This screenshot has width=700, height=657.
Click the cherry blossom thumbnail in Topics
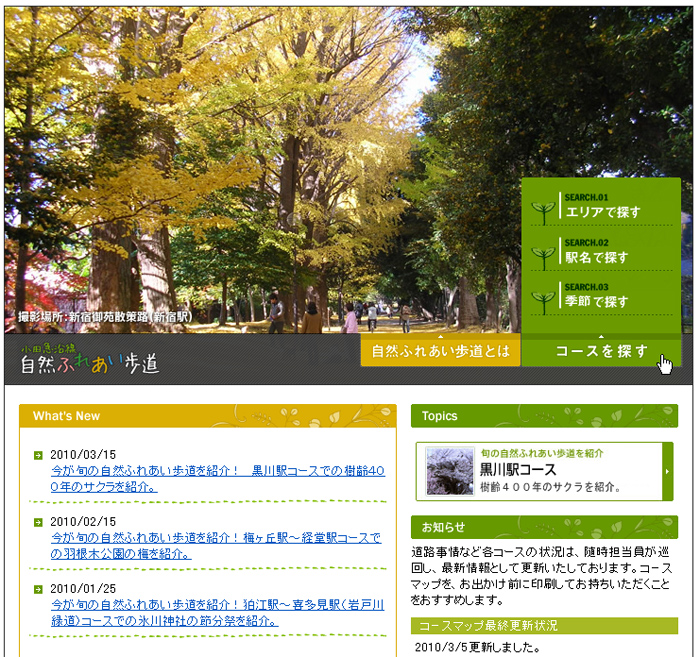[450, 472]
